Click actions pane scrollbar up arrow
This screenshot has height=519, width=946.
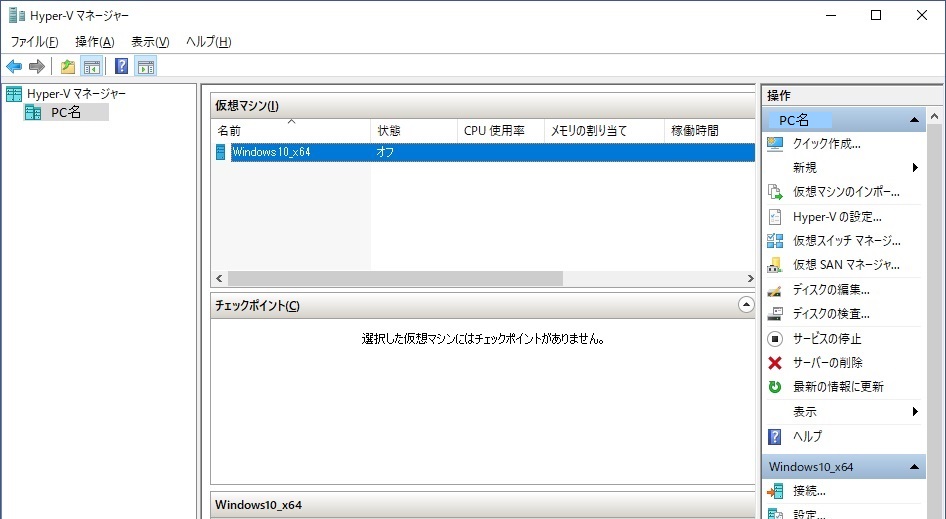[x=935, y=116]
